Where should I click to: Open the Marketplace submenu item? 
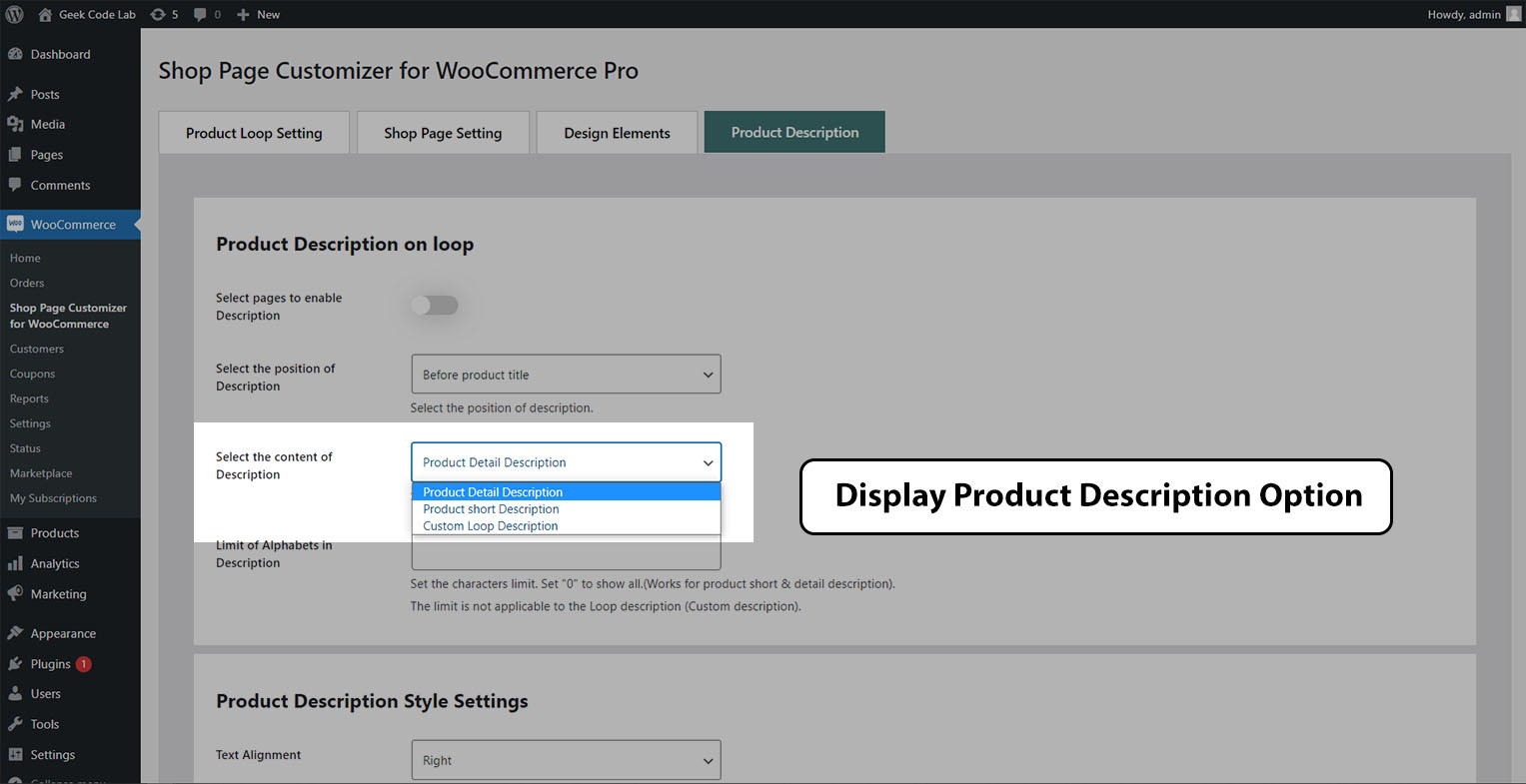pos(41,473)
